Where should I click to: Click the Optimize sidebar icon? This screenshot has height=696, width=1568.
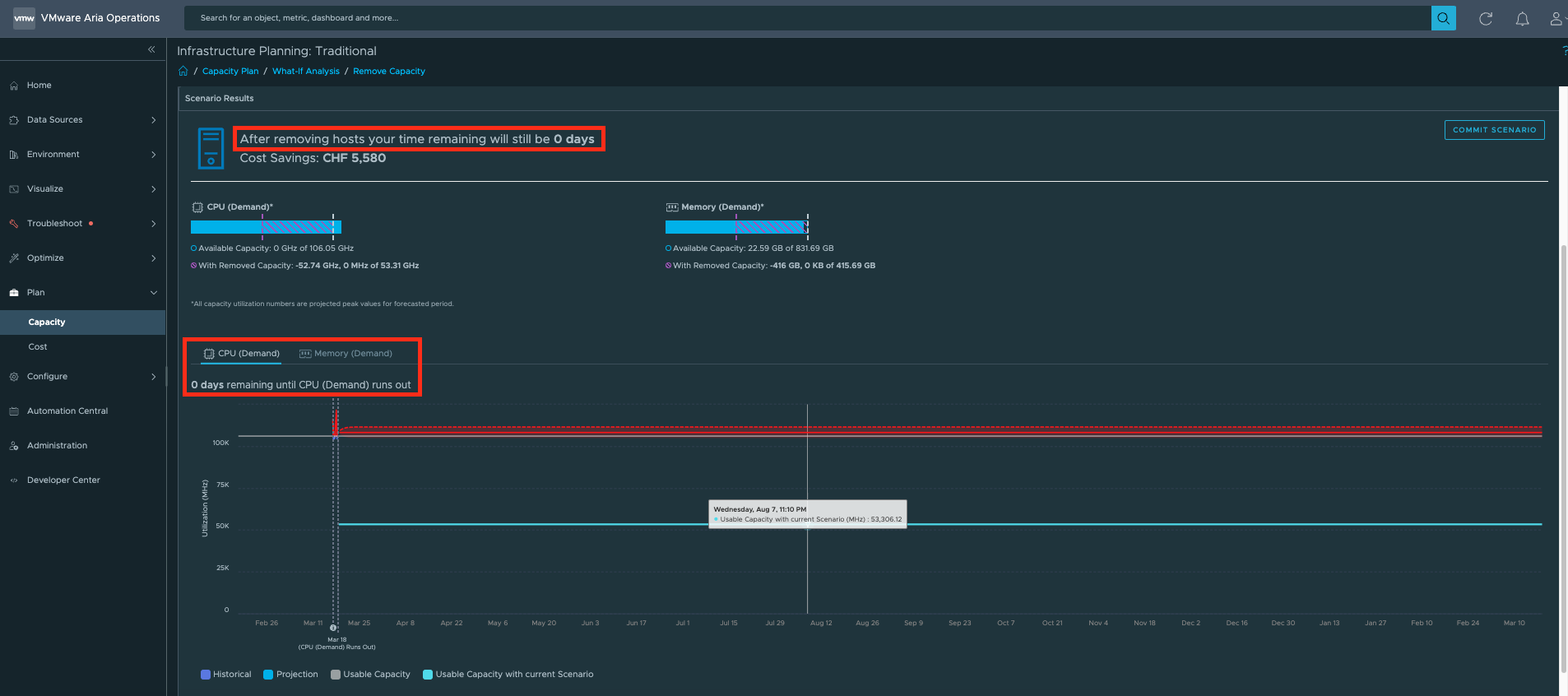click(x=14, y=258)
